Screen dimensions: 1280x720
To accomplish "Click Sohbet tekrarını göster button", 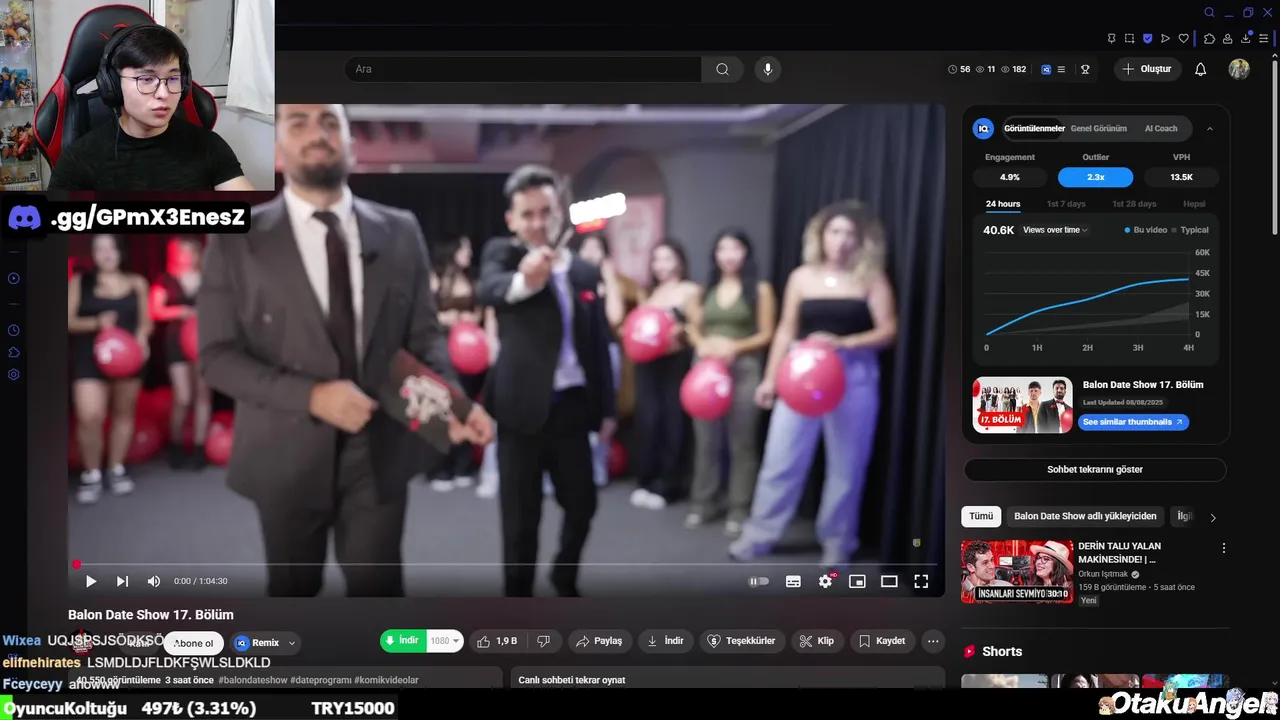I will [x=1095, y=469].
